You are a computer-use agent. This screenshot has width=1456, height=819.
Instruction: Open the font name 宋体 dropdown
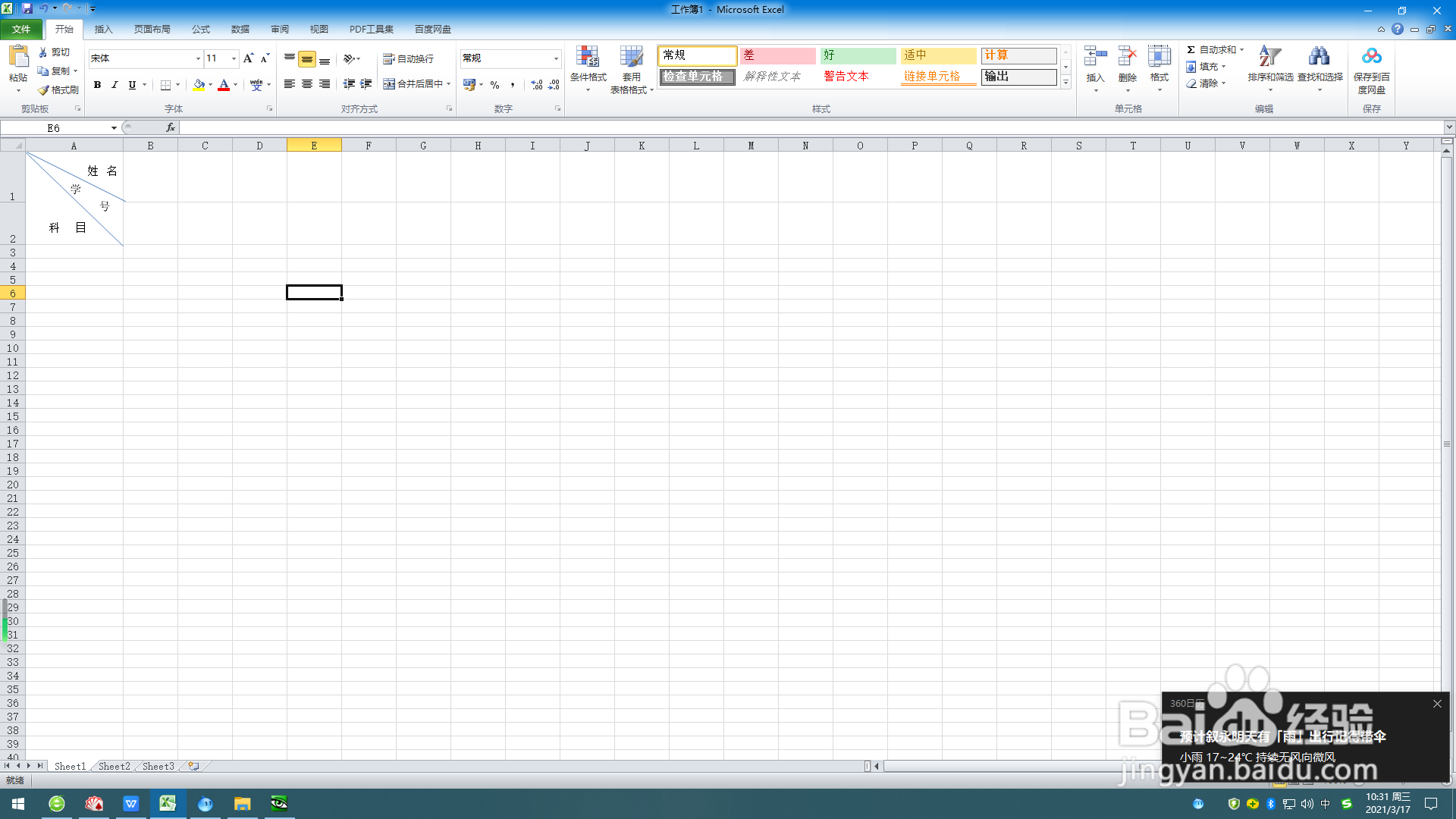tap(198, 58)
